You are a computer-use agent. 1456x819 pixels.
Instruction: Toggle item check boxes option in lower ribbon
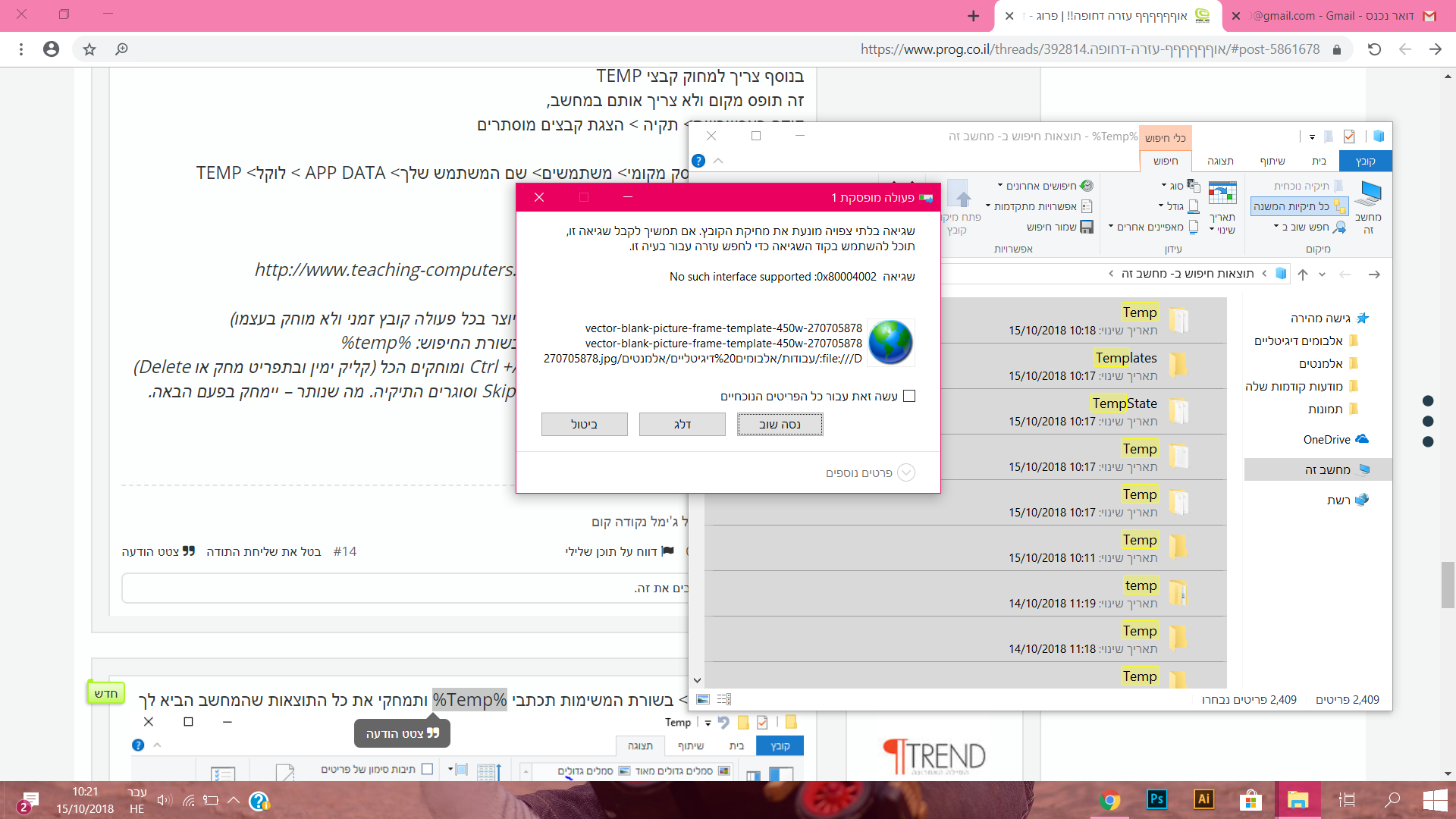click(x=427, y=769)
